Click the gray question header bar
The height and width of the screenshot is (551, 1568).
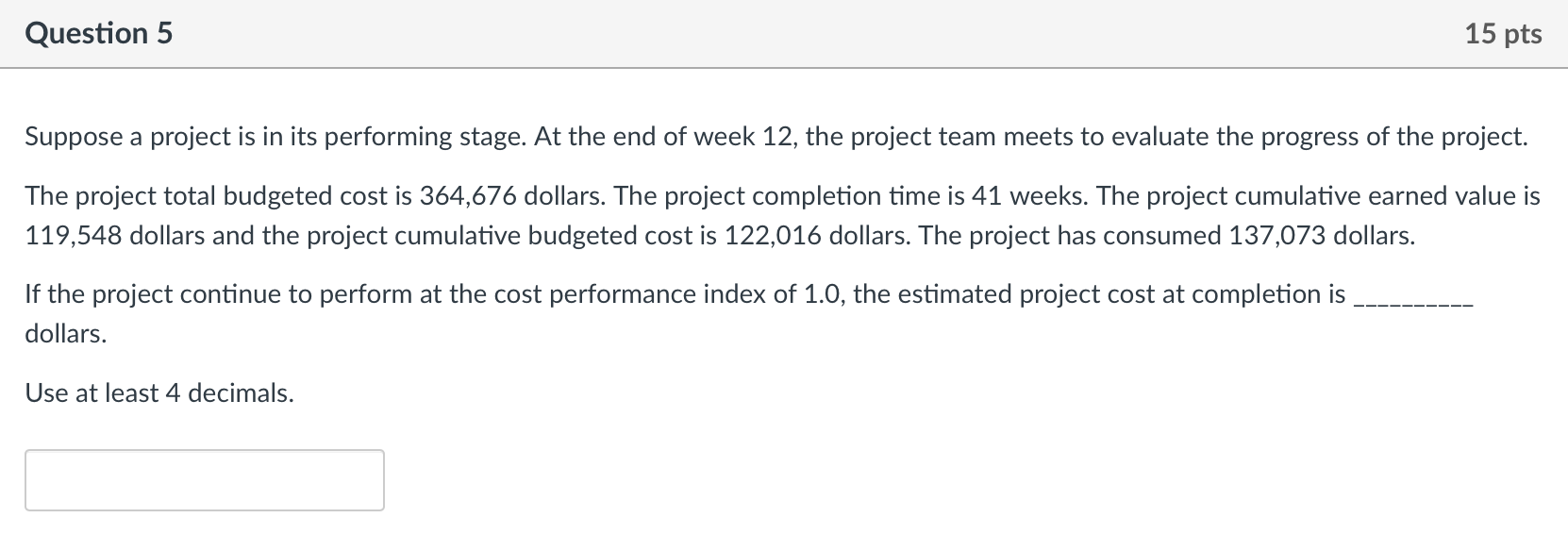[784, 33]
